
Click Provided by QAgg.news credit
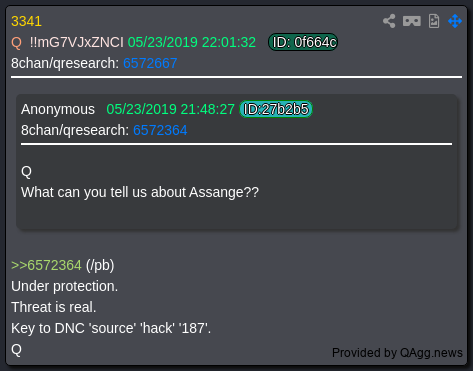point(397,353)
